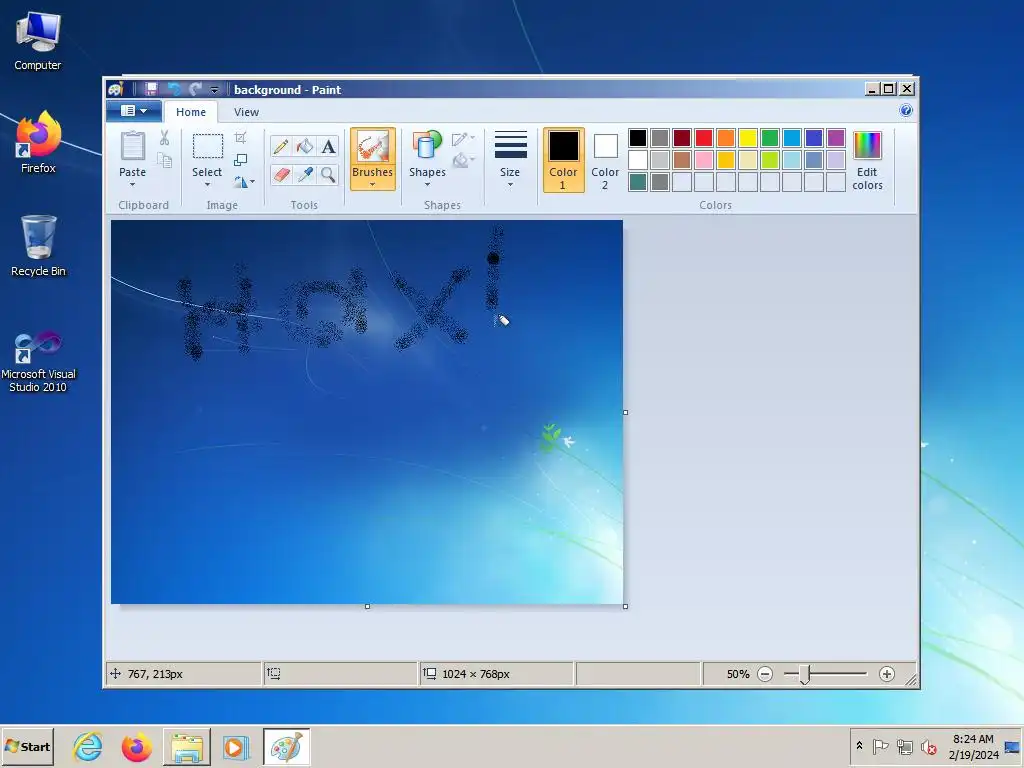Viewport: 1024px width, 768px height.
Task: Select the Text tool
Action: tap(328, 146)
